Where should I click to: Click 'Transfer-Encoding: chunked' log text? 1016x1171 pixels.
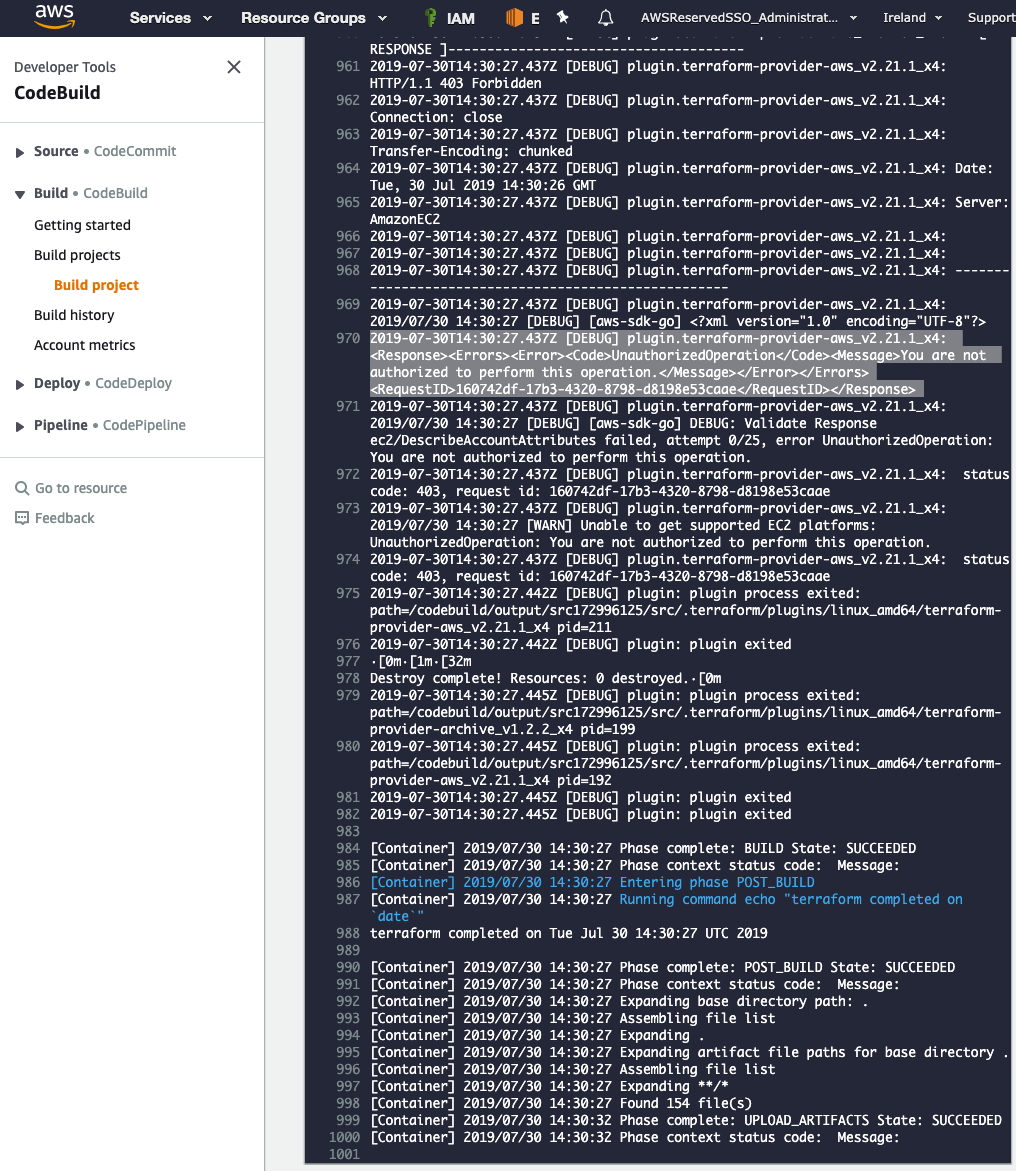coord(471,151)
